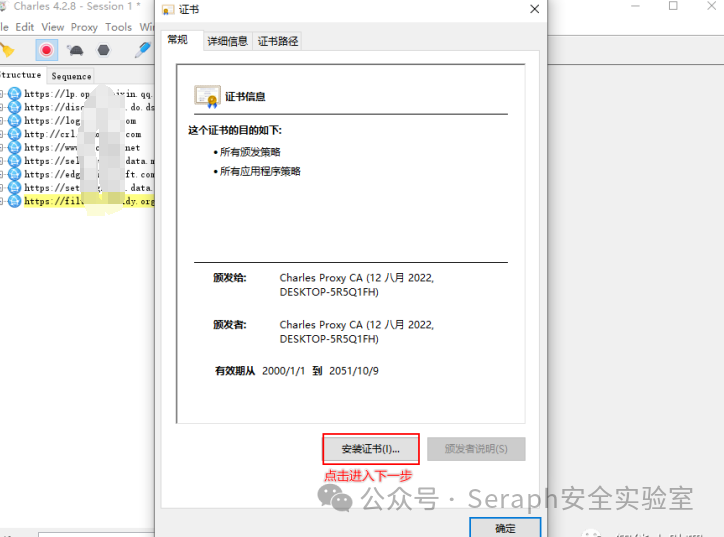
Task: Switch to the Structure tab in Charles
Action: [21, 75]
